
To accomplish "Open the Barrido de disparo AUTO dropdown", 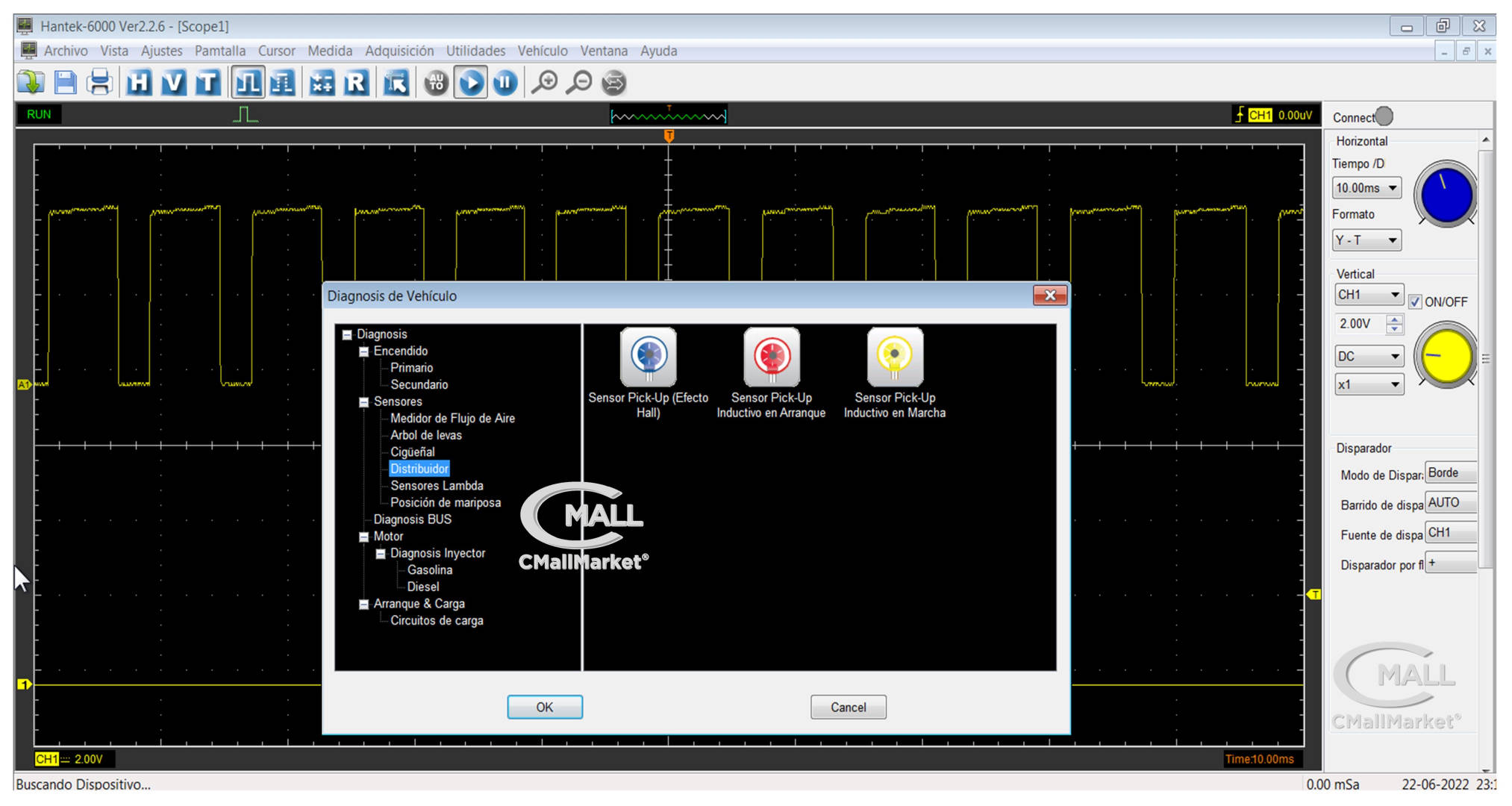I will pyautogui.click(x=1451, y=503).
